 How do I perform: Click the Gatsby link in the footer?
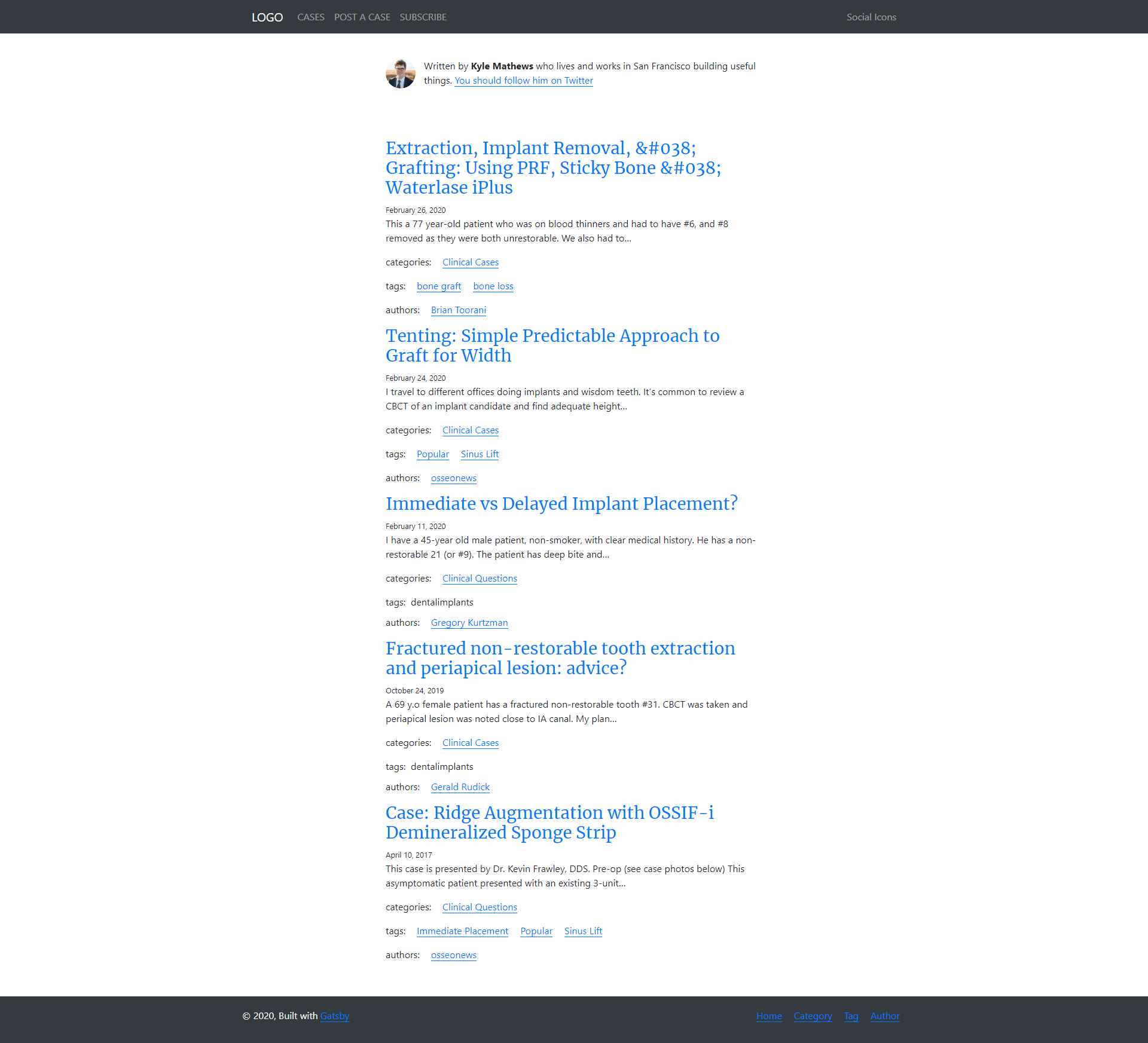tap(334, 1016)
